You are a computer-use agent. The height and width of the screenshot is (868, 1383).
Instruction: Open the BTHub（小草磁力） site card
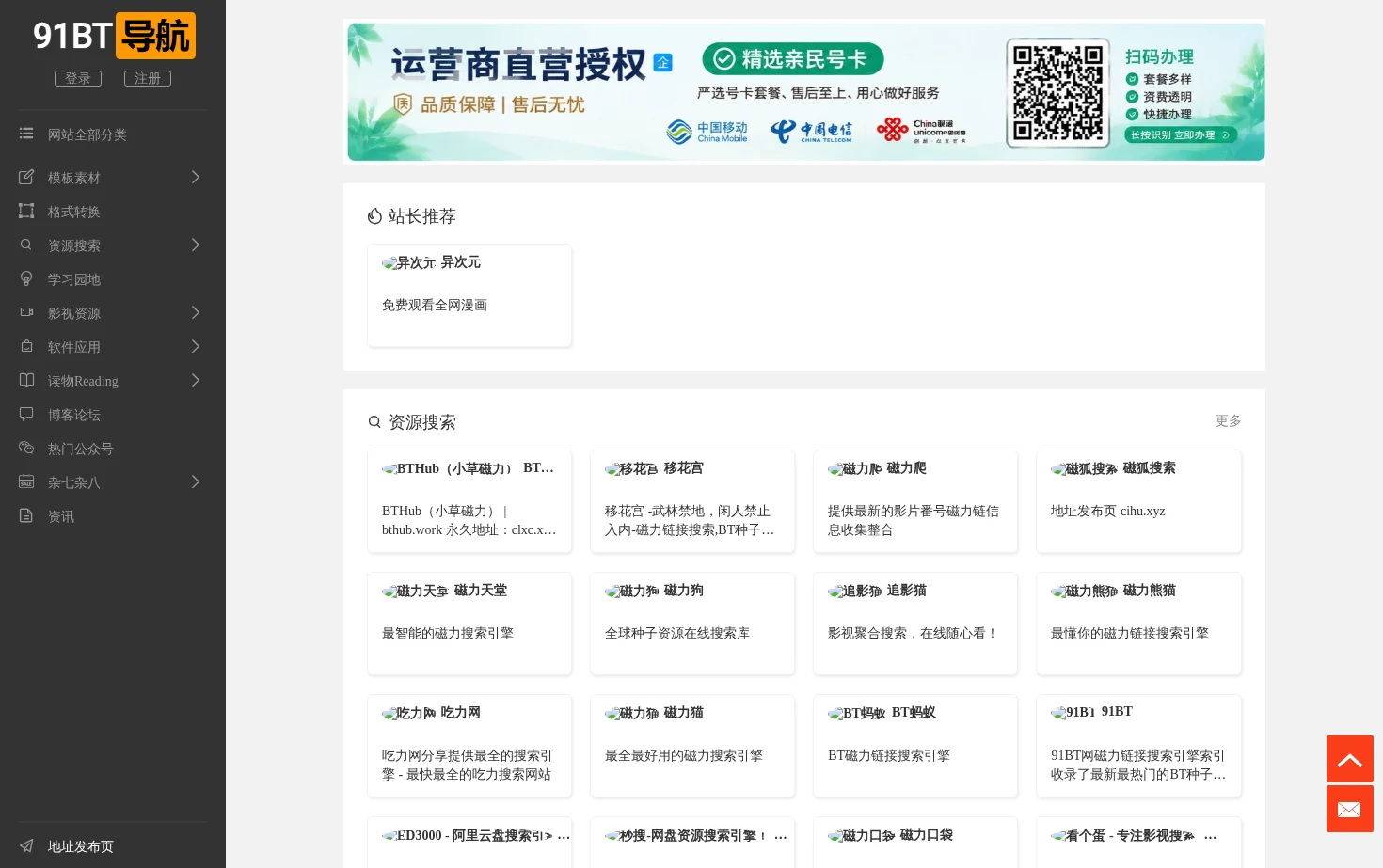(x=469, y=501)
